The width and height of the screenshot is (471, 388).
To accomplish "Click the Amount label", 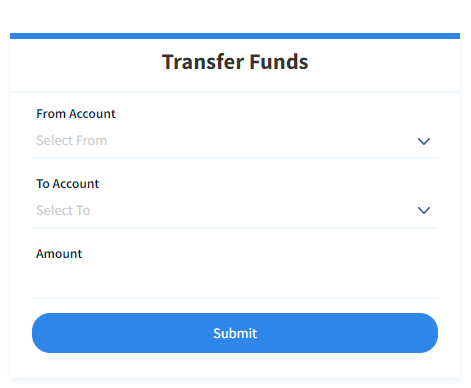I will point(59,254).
